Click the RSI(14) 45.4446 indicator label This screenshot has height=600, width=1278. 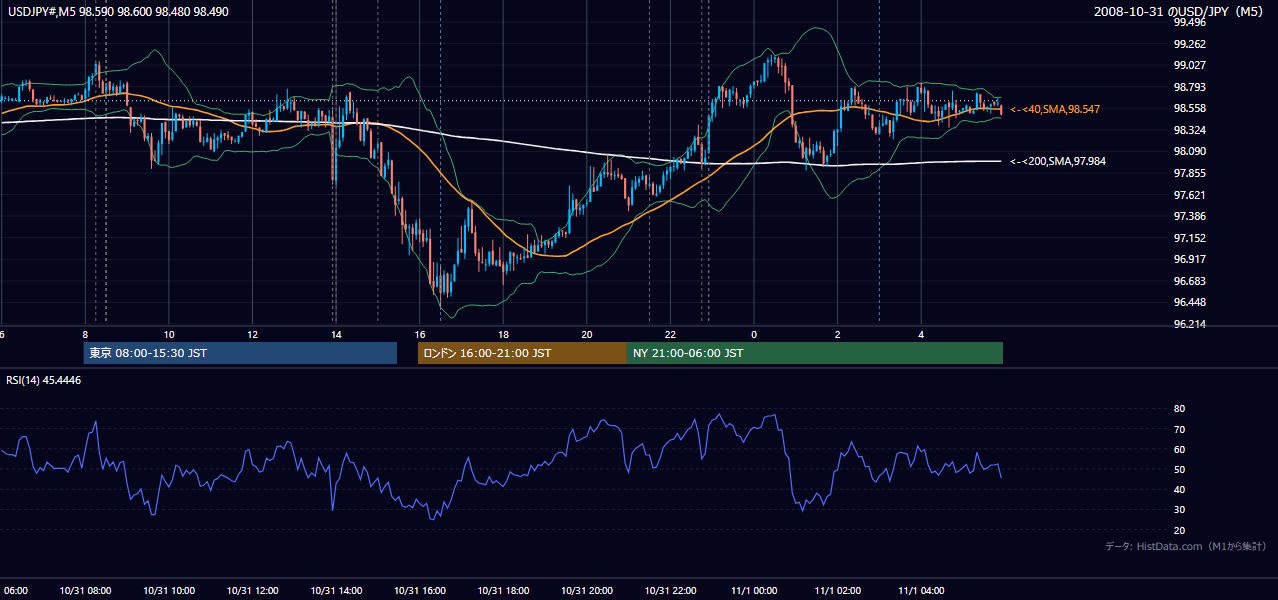[44, 380]
